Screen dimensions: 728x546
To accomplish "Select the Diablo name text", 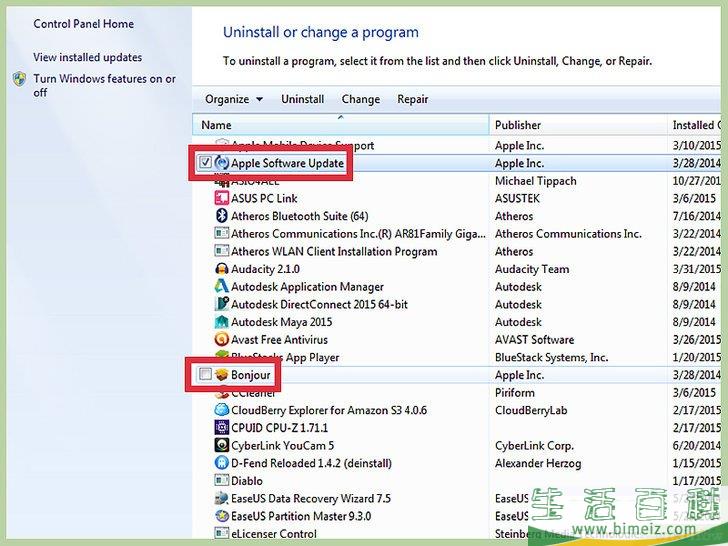I will coord(247,481).
